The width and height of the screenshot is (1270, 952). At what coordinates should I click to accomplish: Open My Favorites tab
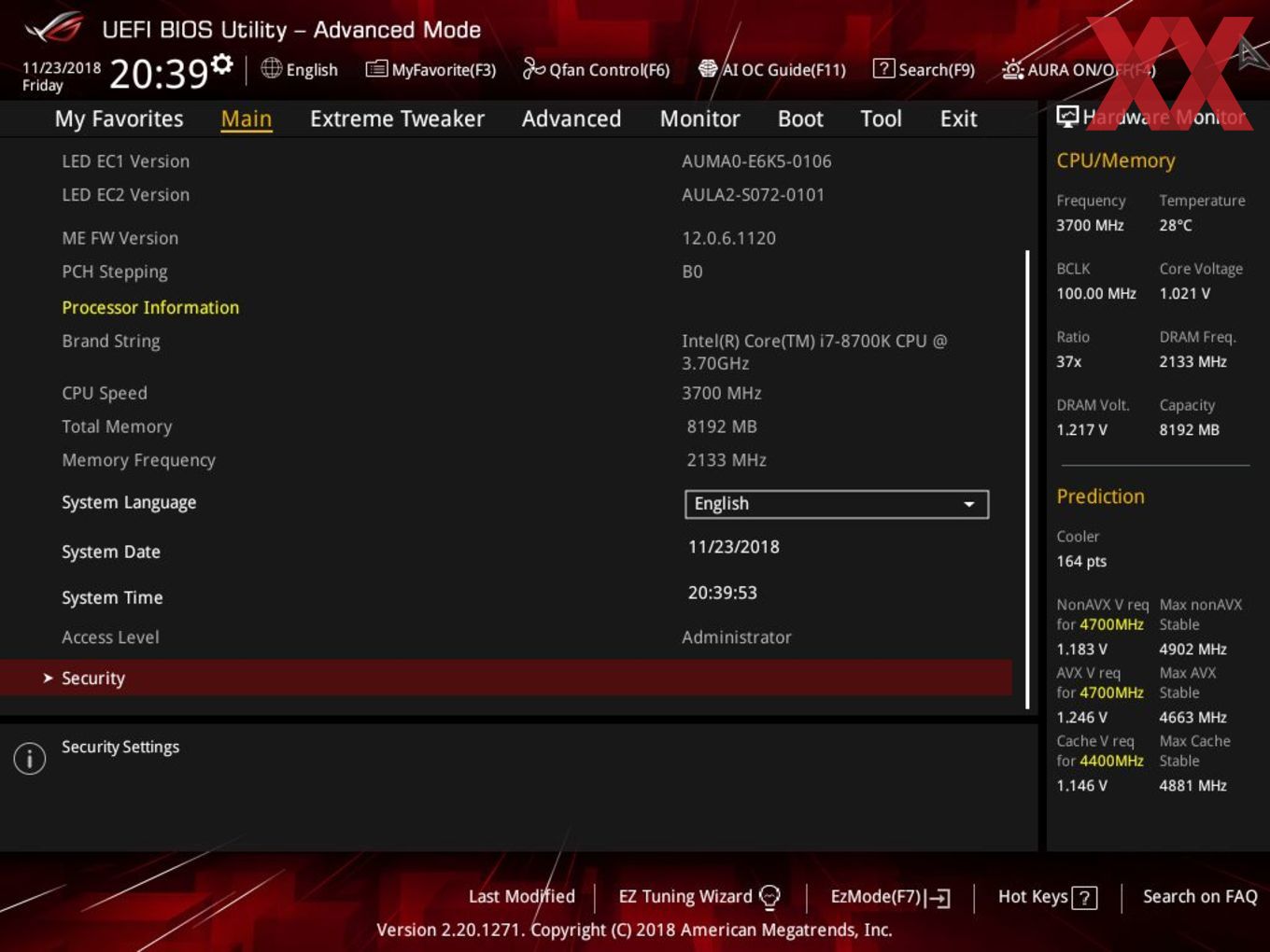[x=119, y=119]
